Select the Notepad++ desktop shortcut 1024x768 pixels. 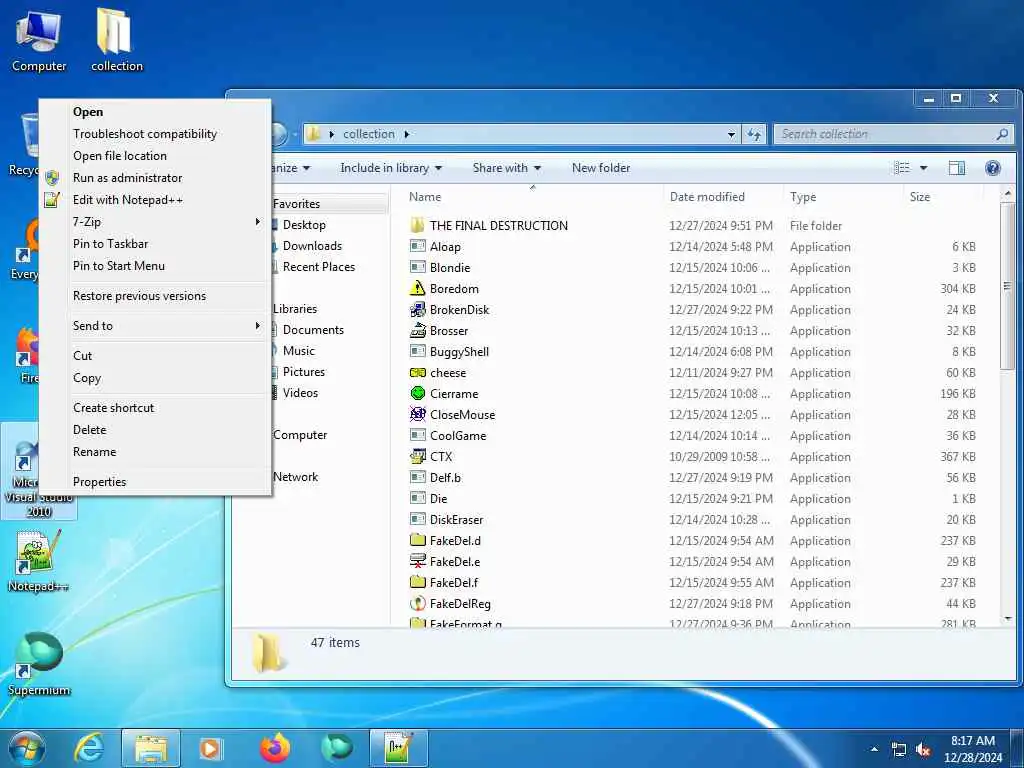39,562
